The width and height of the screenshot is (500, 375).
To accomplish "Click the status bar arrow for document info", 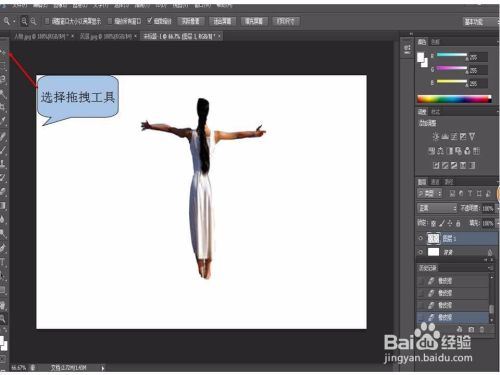I will [x=103, y=368].
